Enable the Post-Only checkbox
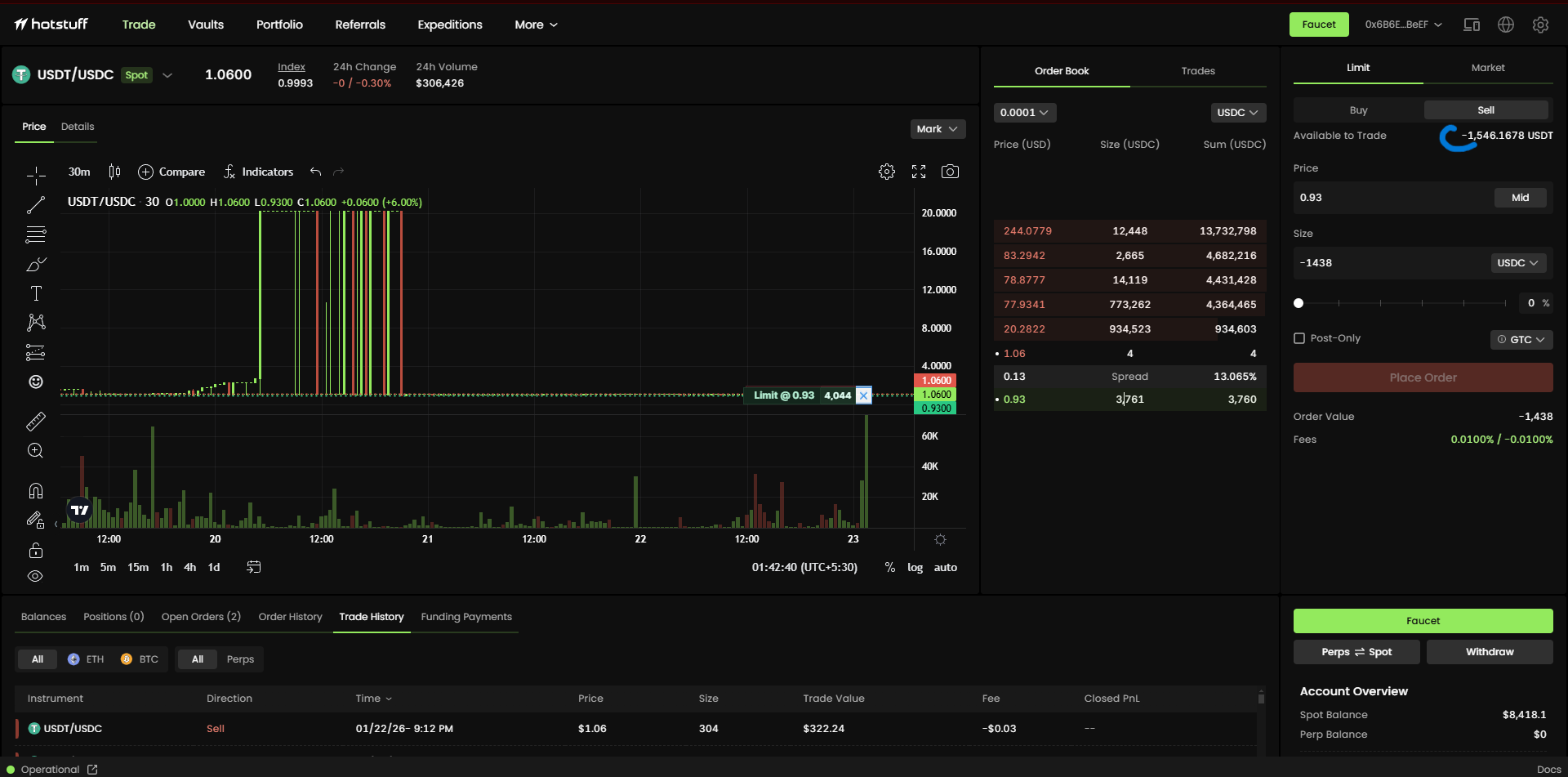Image resolution: width=1568 pixels, height=777 pixels. [1299, 338]
